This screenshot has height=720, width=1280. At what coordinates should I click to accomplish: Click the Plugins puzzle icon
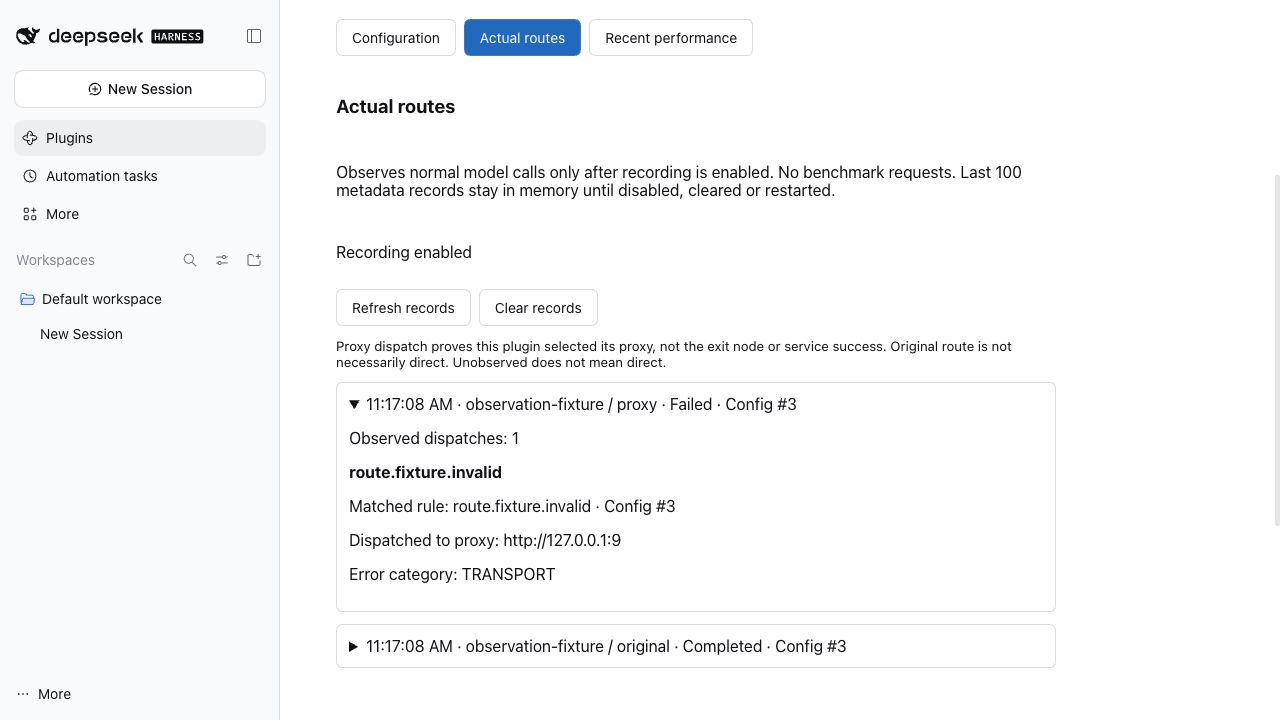(x=30, y=138)
